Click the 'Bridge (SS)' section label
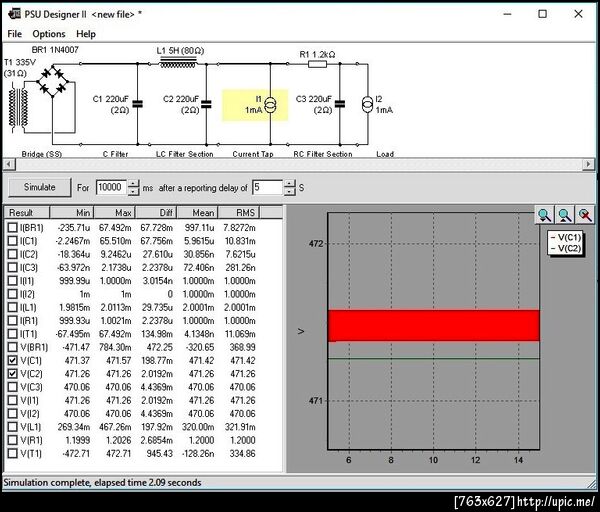 (42, 154)
